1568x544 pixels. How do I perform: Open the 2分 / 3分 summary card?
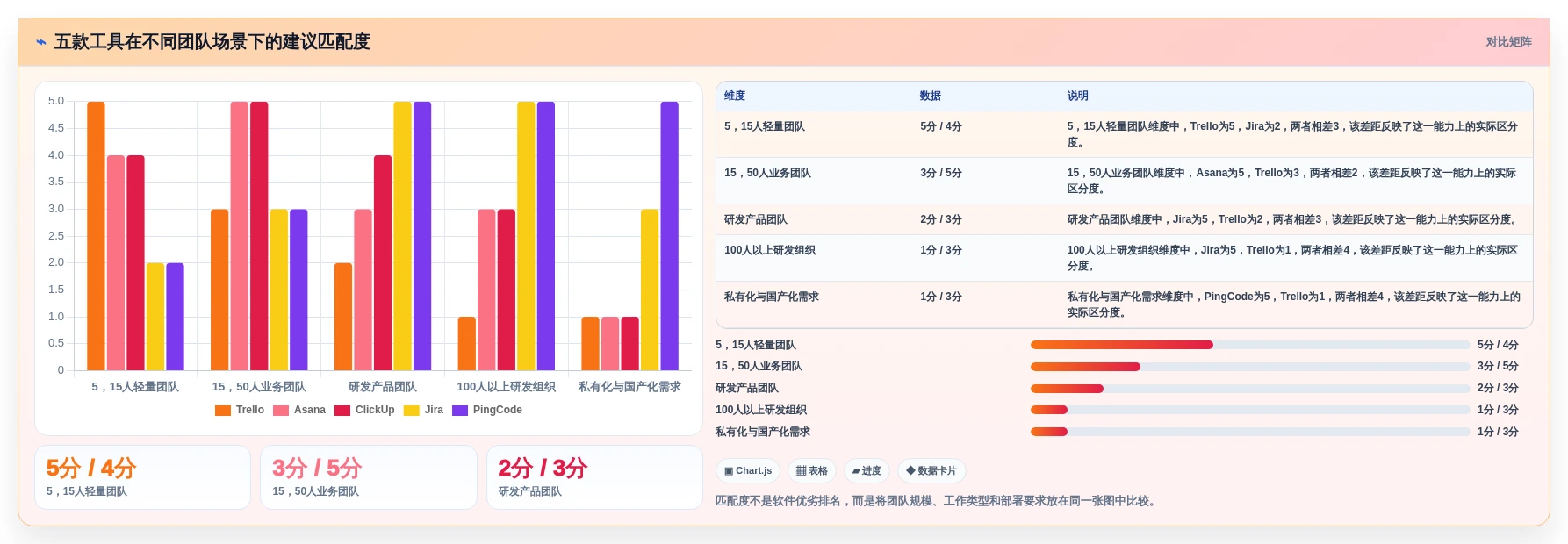tap(594, 477)
